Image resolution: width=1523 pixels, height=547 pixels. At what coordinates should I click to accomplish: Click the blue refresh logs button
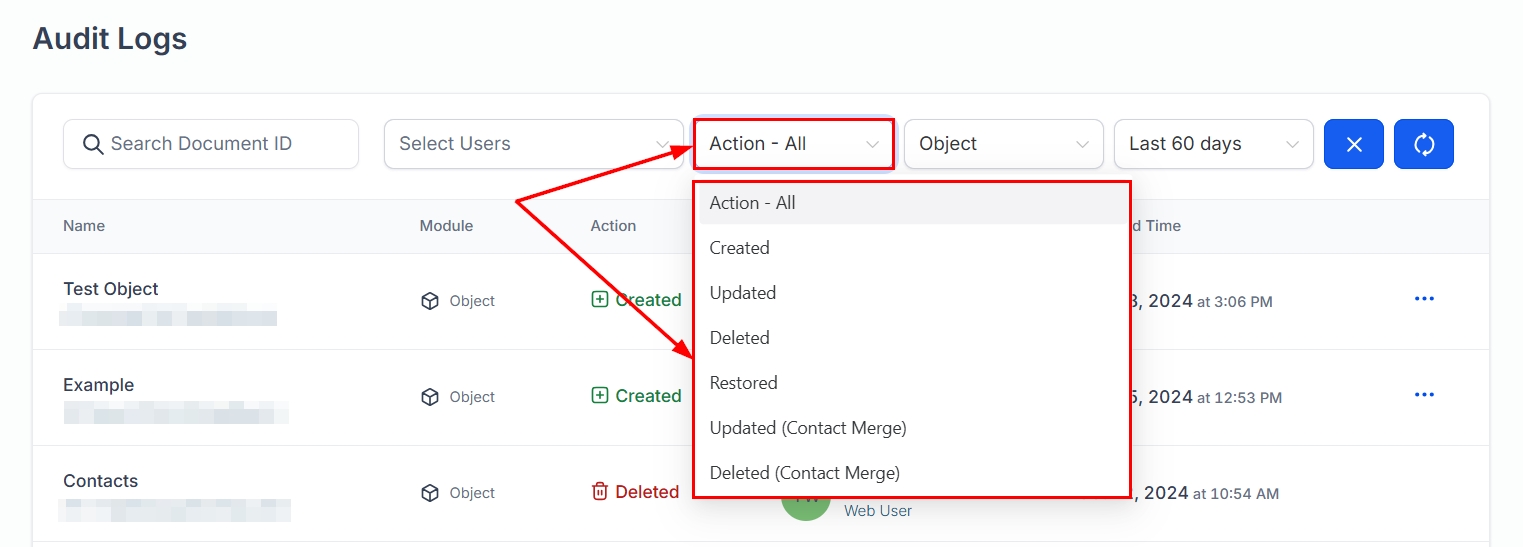[x=1423, y=144]
